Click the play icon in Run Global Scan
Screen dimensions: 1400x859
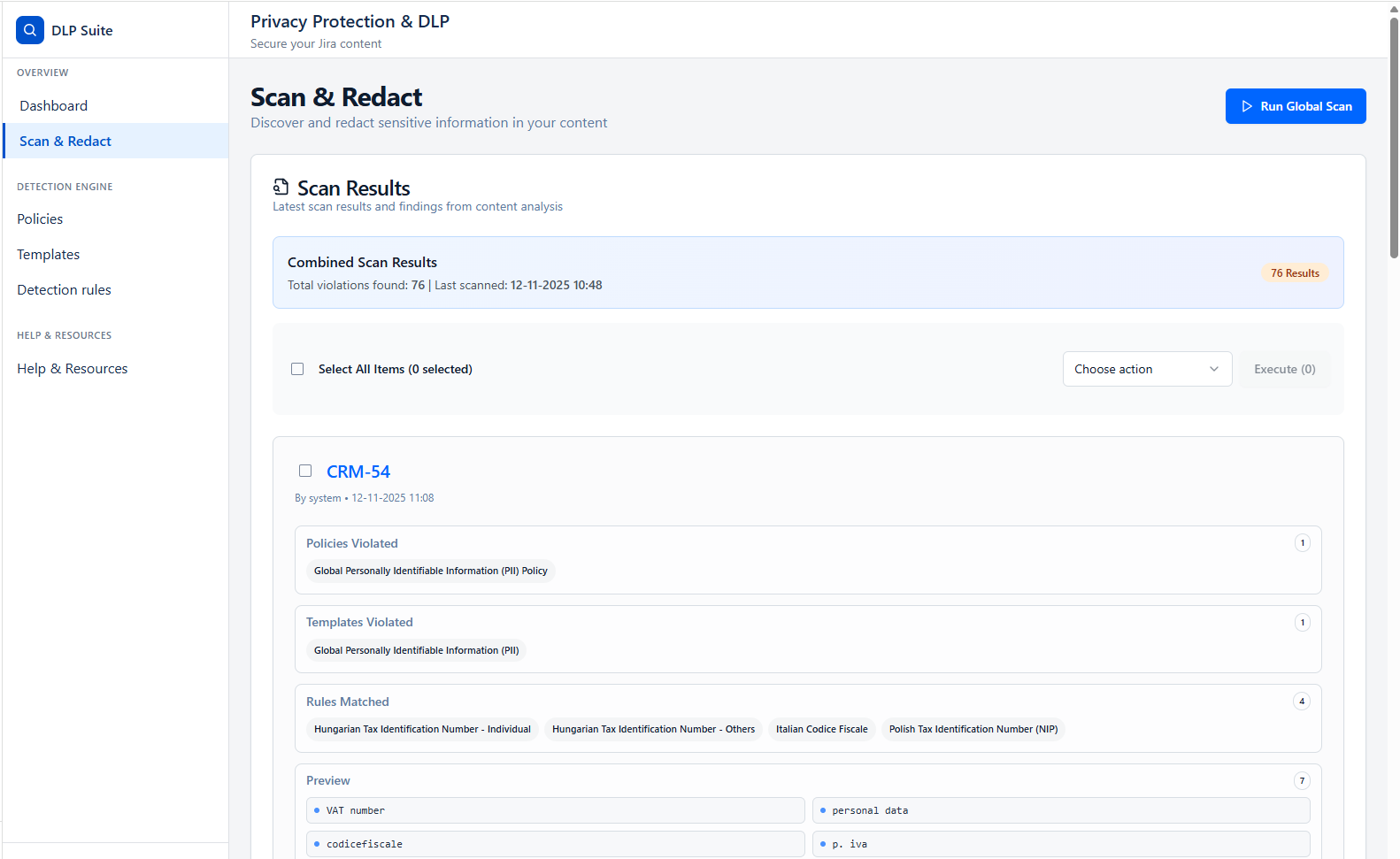1247,106
